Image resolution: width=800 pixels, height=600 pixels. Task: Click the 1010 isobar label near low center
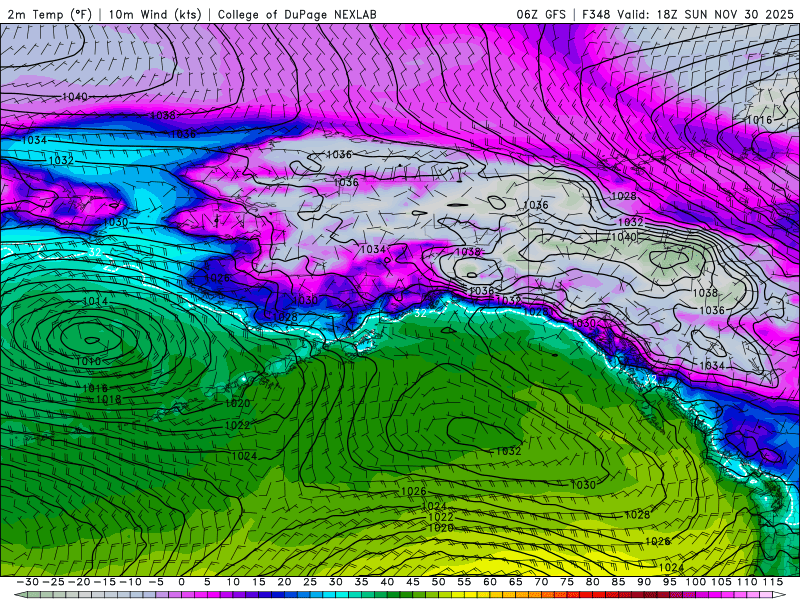[x=88, y=361]
